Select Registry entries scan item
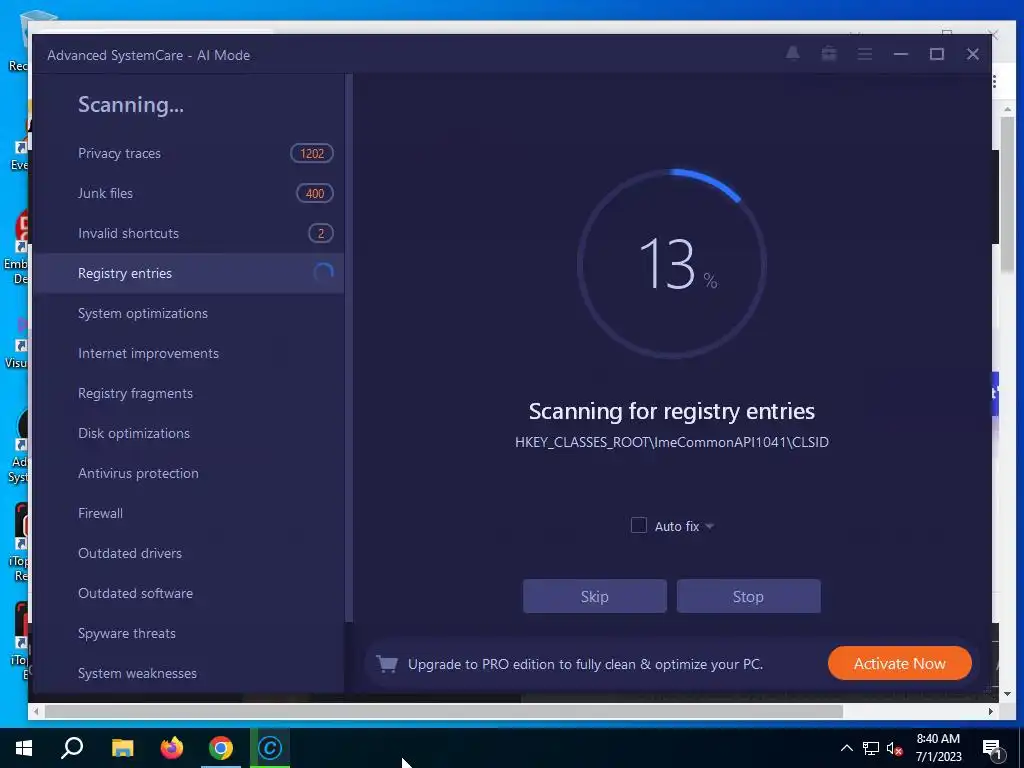1024x768 pixels. [188, 273]
